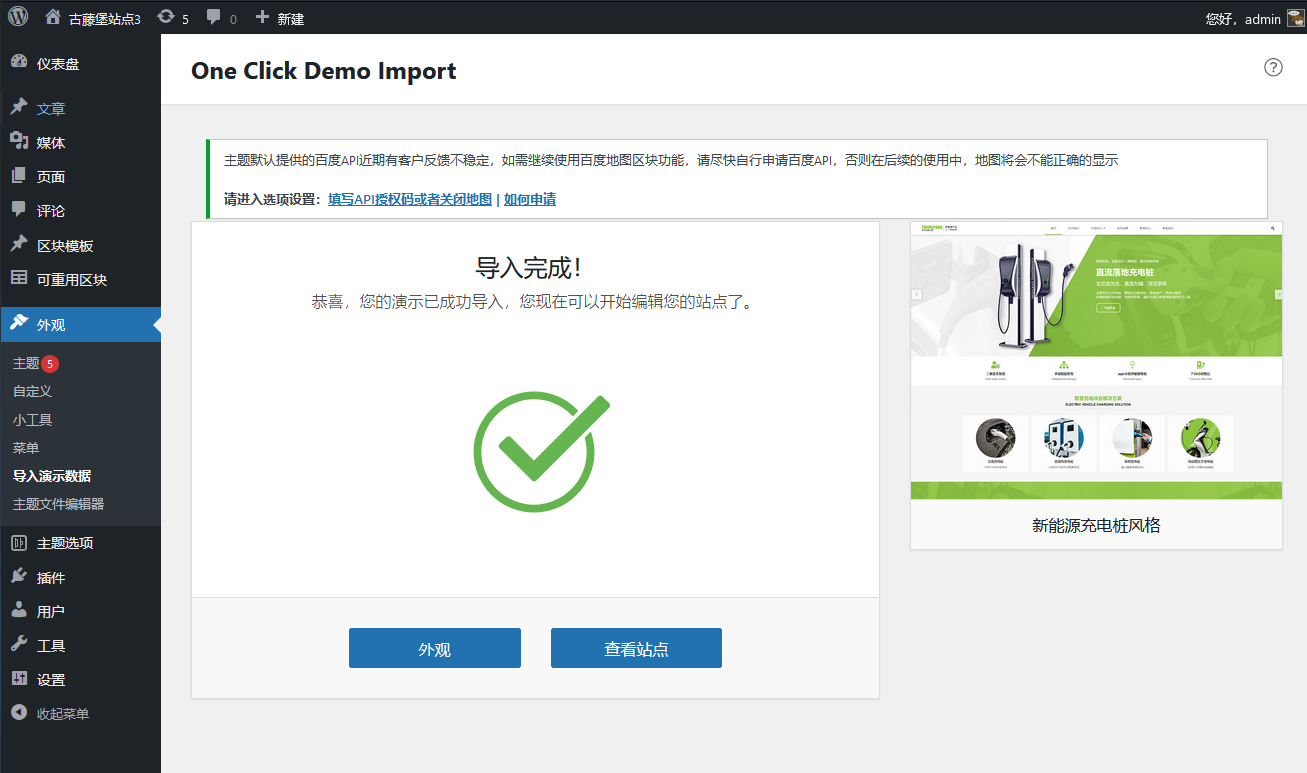1307x773 pixels.
Task: Click the WordPress logo icon
Action: [18, 17]
